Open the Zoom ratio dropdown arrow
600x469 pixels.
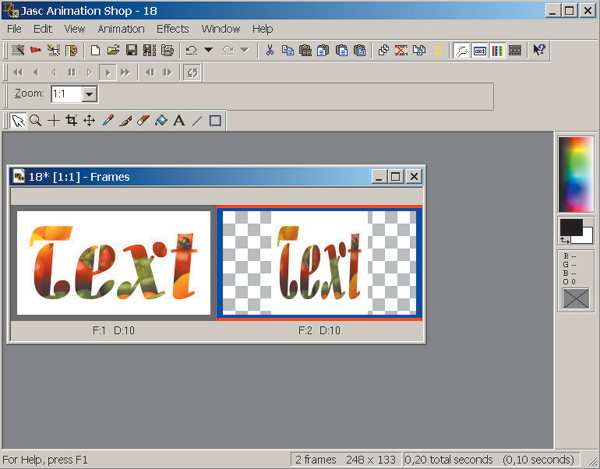(90, 94)
